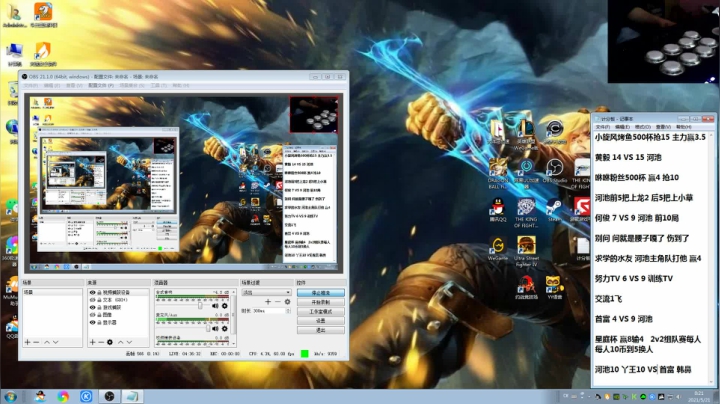Adjust transition duration spinner arrows
The image size is (720, 404).
(x=288, y=311)
